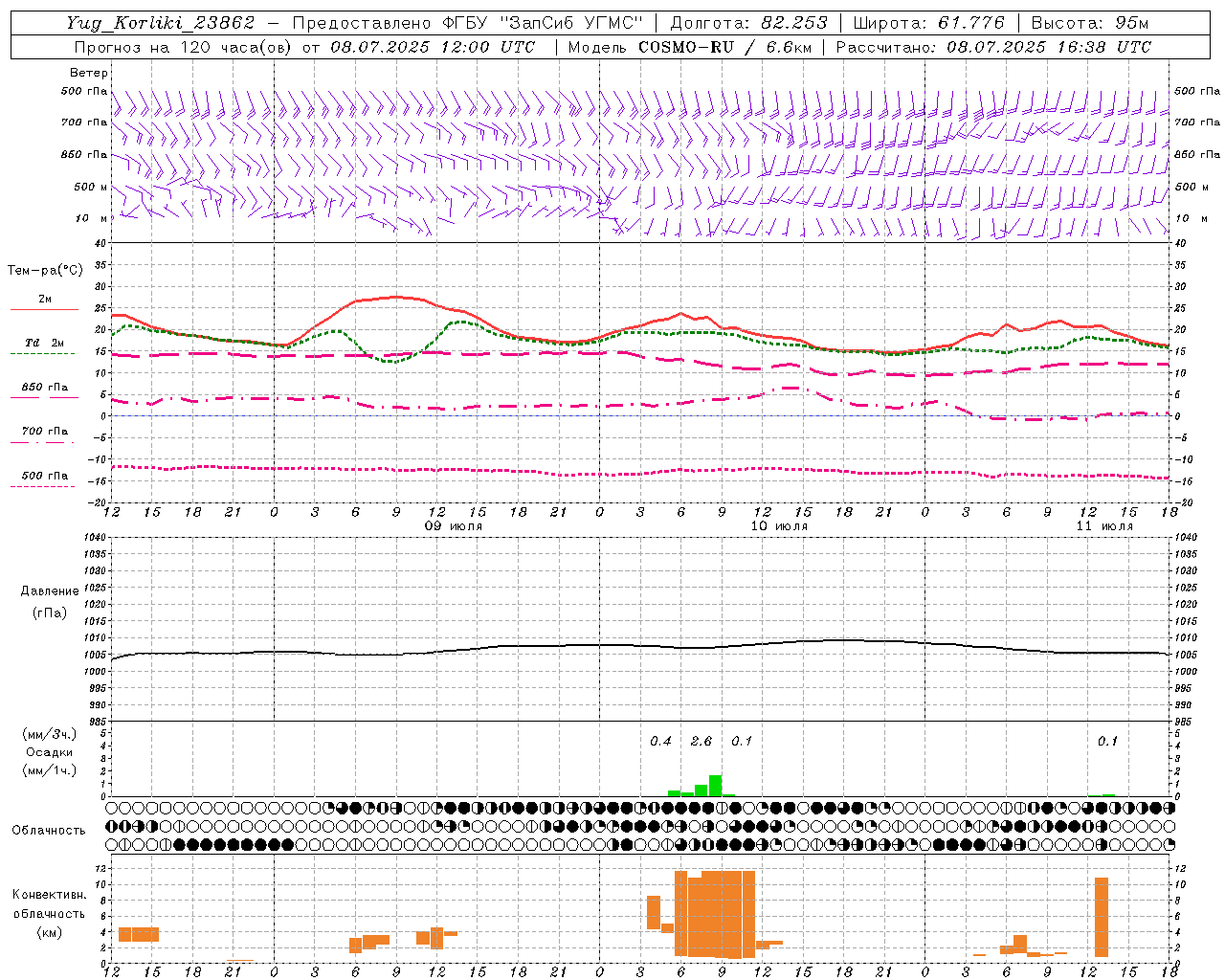Select the elevation text Высота: 95м

pos(1090,23)
